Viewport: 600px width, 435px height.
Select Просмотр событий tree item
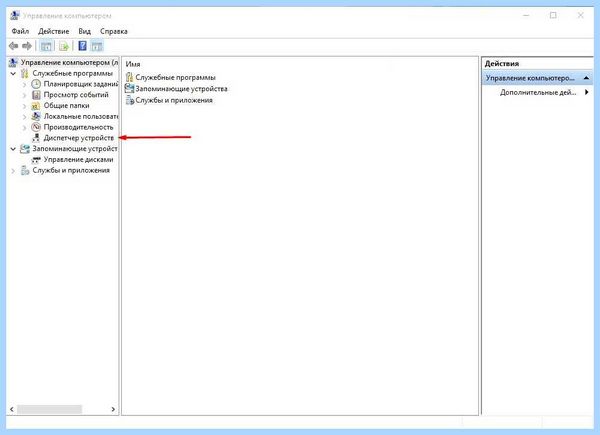pyautogui.click(x=76, y=94)
